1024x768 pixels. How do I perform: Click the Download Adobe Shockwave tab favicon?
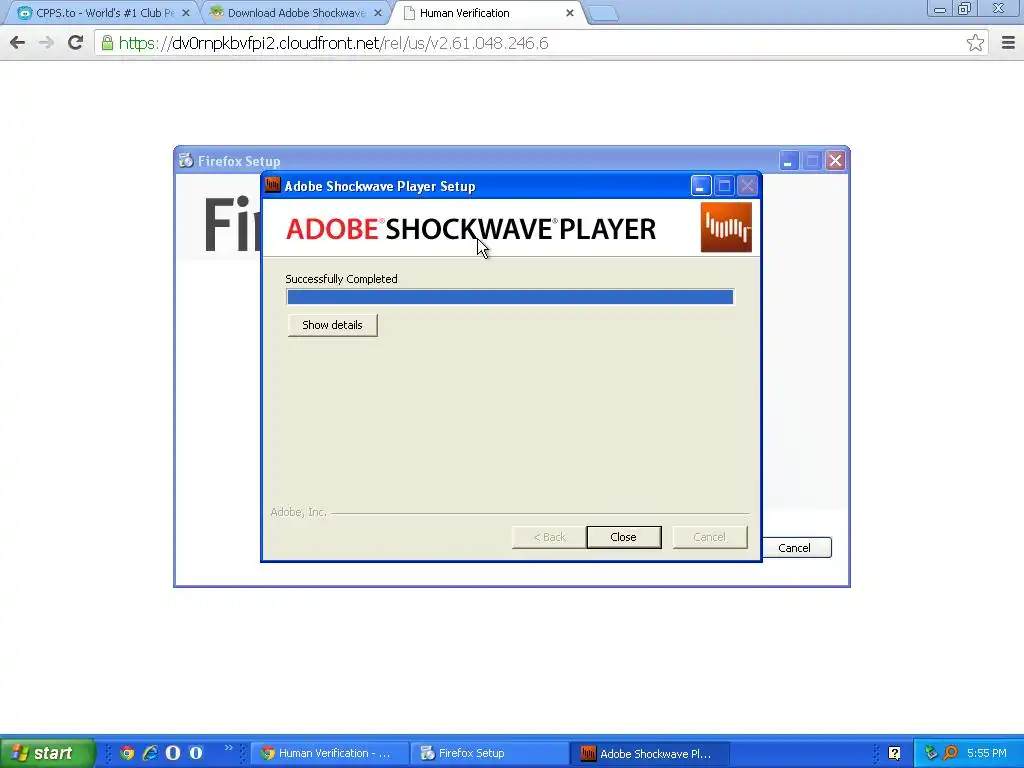click(216, 12)
